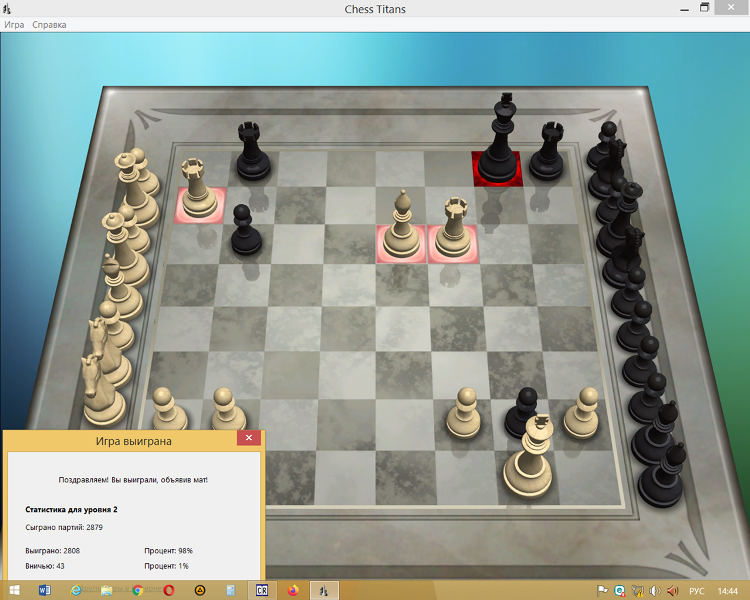Open the Windows Start button
Screen dimensions: 750x600
16,590
